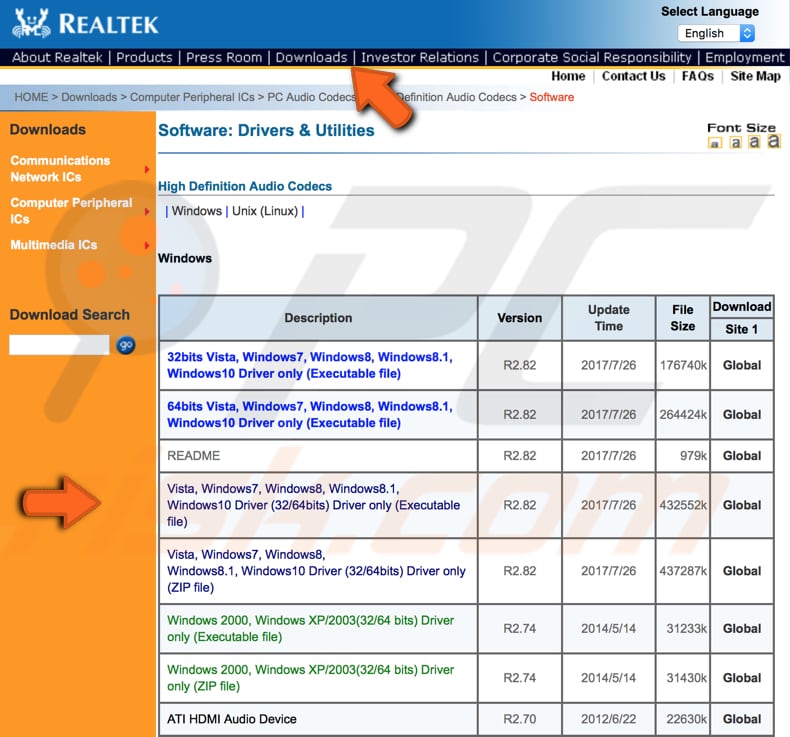
Task: Open 32/64bits Driver only ZIP file link
Action: click(316, 571)
